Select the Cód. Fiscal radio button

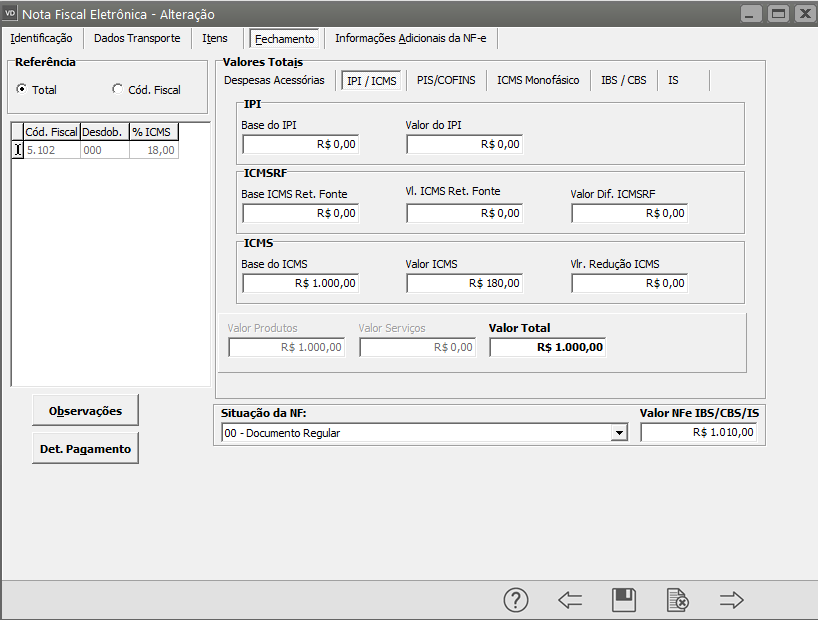118,90
